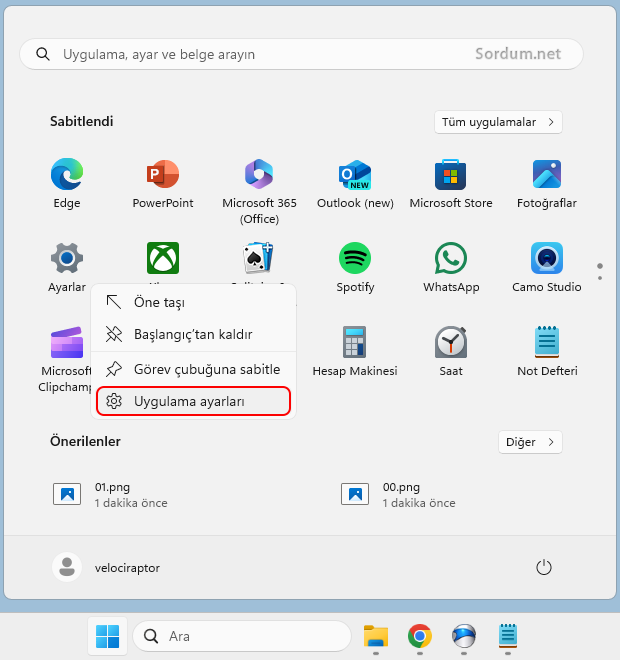Click the Diğer recommendations button
Screen dimensions: 620x660
coord(530,442)
